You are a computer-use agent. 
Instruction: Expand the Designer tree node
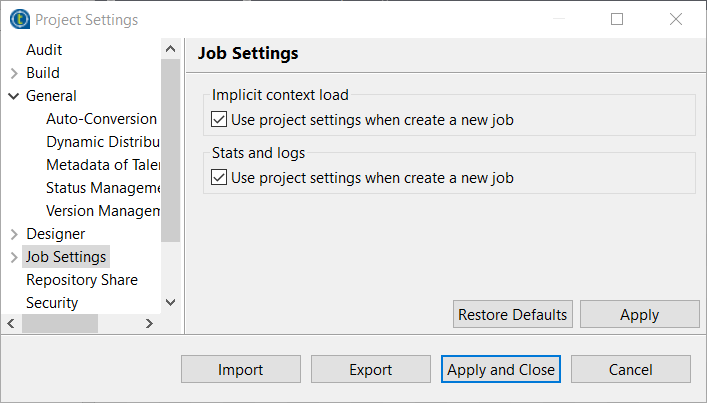14,234
